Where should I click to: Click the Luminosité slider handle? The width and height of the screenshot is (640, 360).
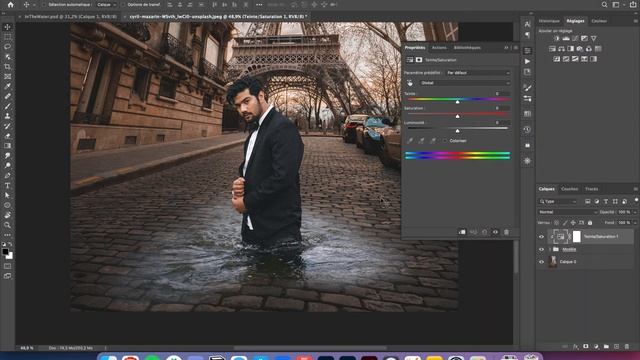click(x=458, y=131)
